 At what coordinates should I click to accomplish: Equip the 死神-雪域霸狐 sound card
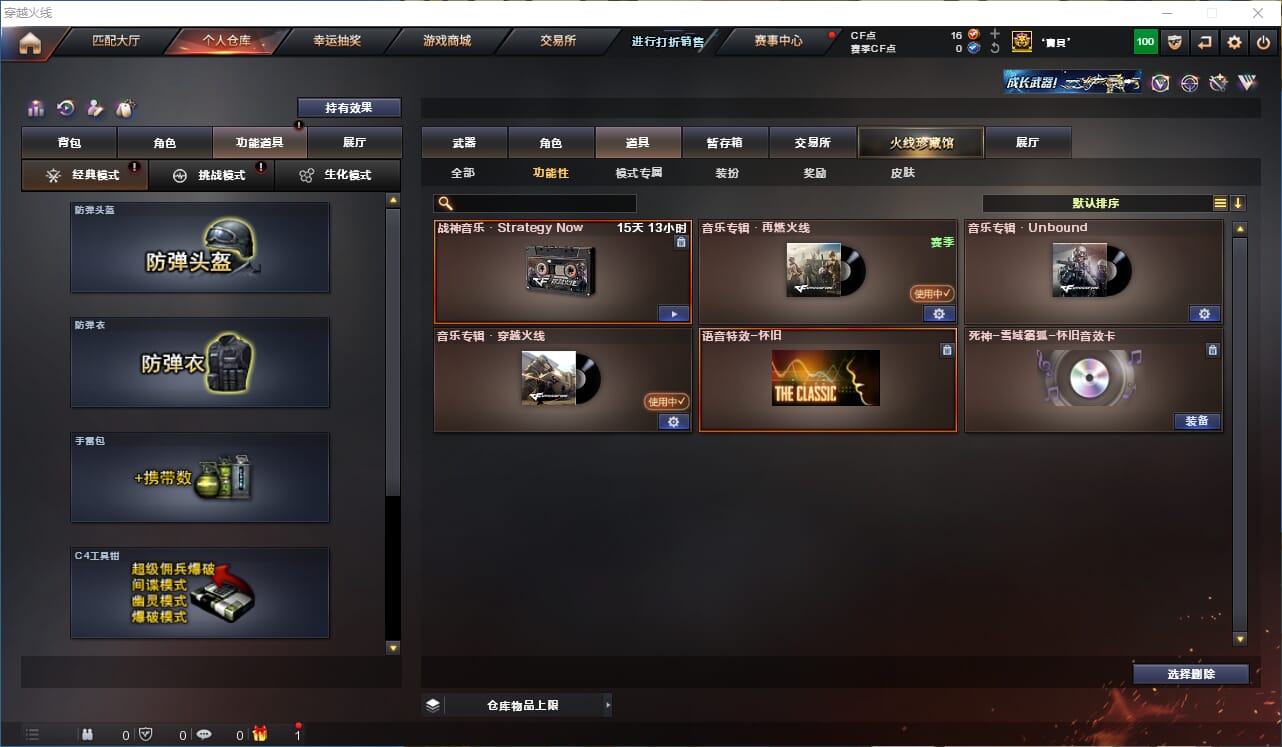tap(1197, 422)
